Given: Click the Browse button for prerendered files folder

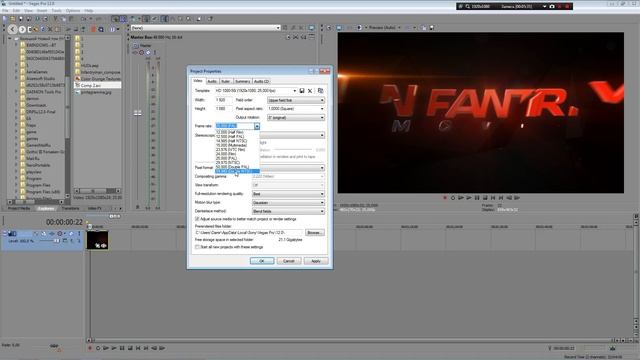Looking at the screenshot, I should (x=314, y=233).
